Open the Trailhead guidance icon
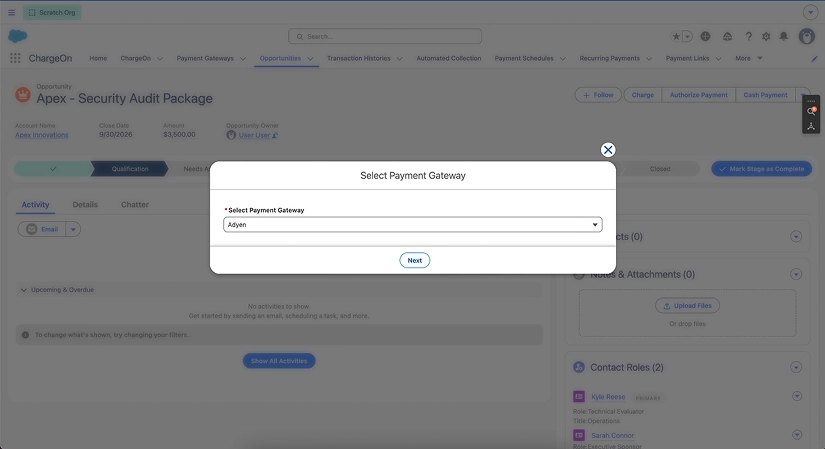Viewport: 825px width, 449px height. tap(728, 36)
